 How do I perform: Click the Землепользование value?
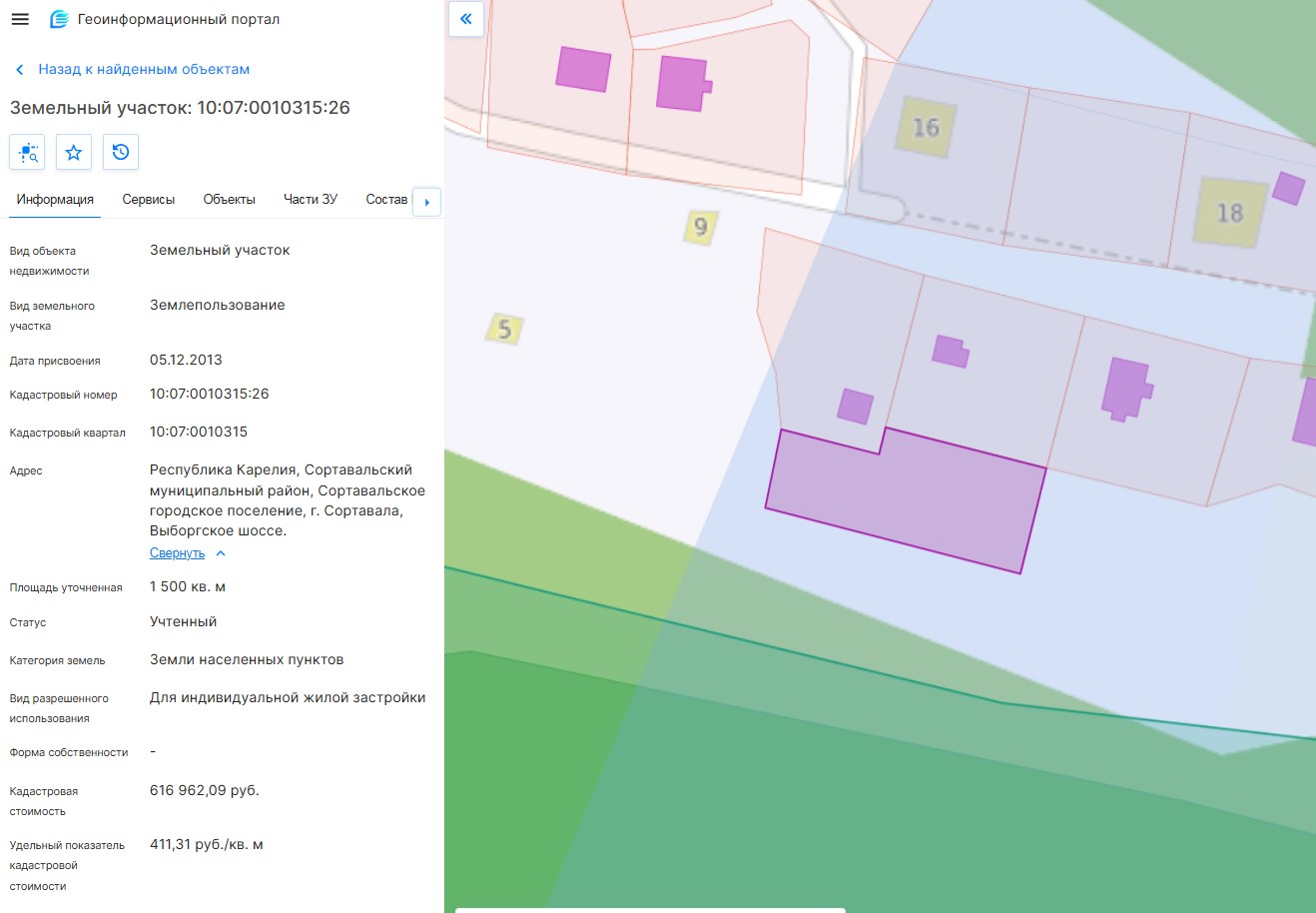pyautogui.click(x=218, y=306)
